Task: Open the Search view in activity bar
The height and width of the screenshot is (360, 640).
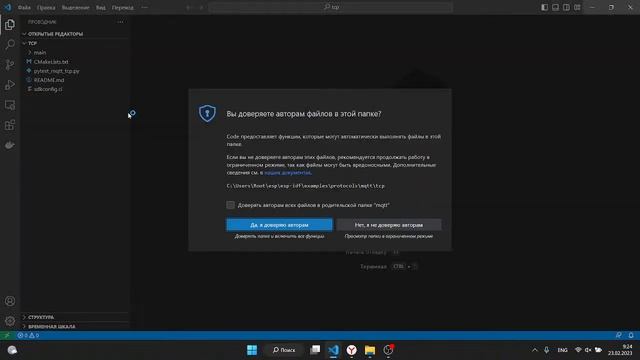Action: click(x=10, y=44)
